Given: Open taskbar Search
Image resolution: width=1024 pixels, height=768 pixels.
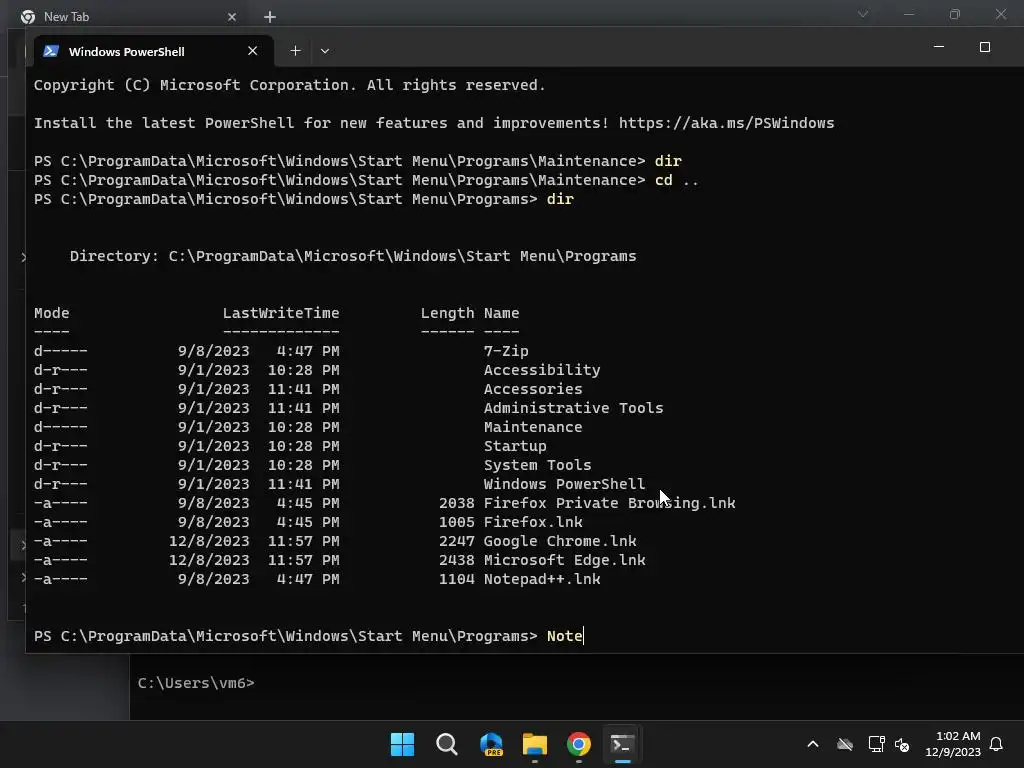Looking at the screenshot, I should click(x=447, y=744).
